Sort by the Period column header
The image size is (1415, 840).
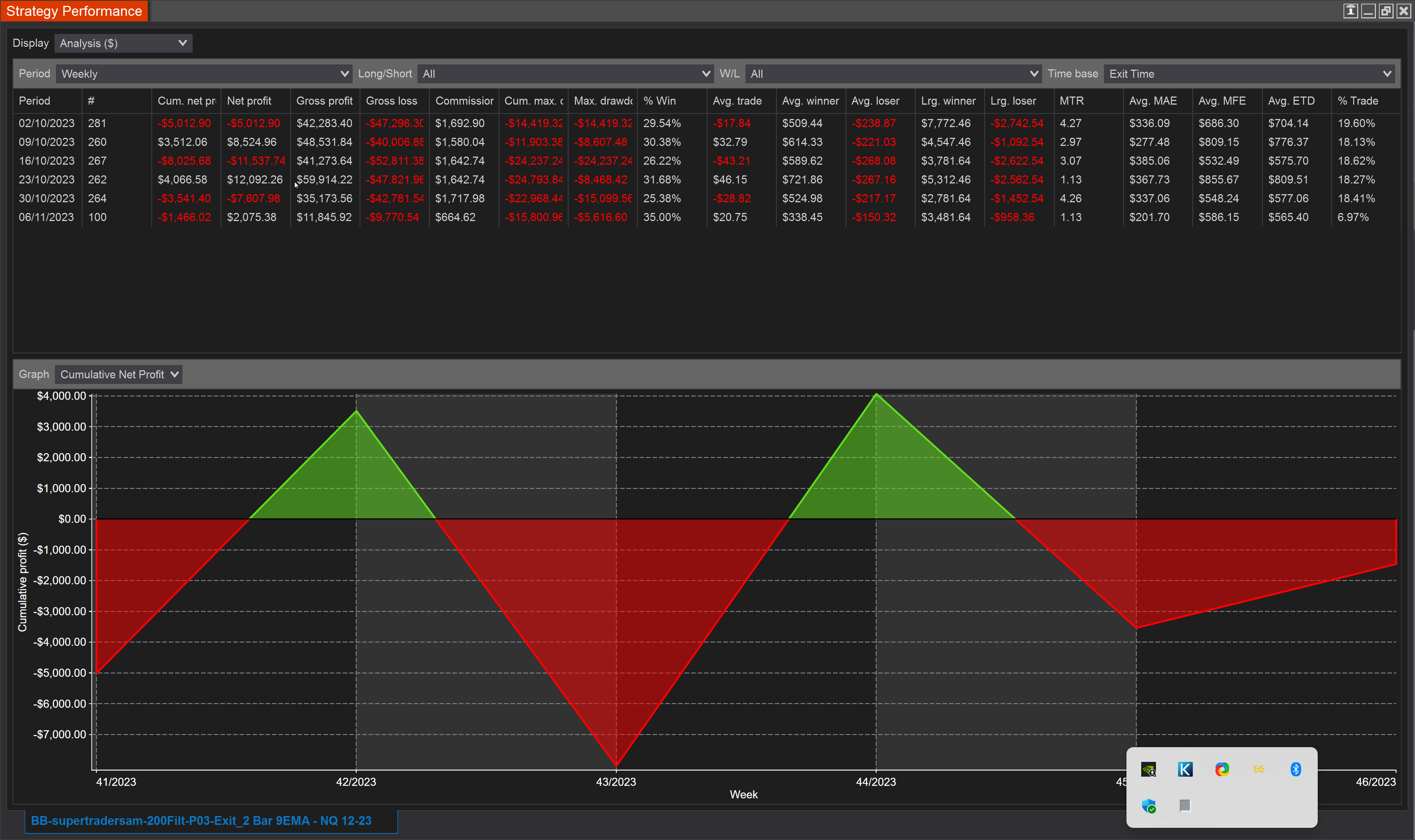[x=48, y=101]
